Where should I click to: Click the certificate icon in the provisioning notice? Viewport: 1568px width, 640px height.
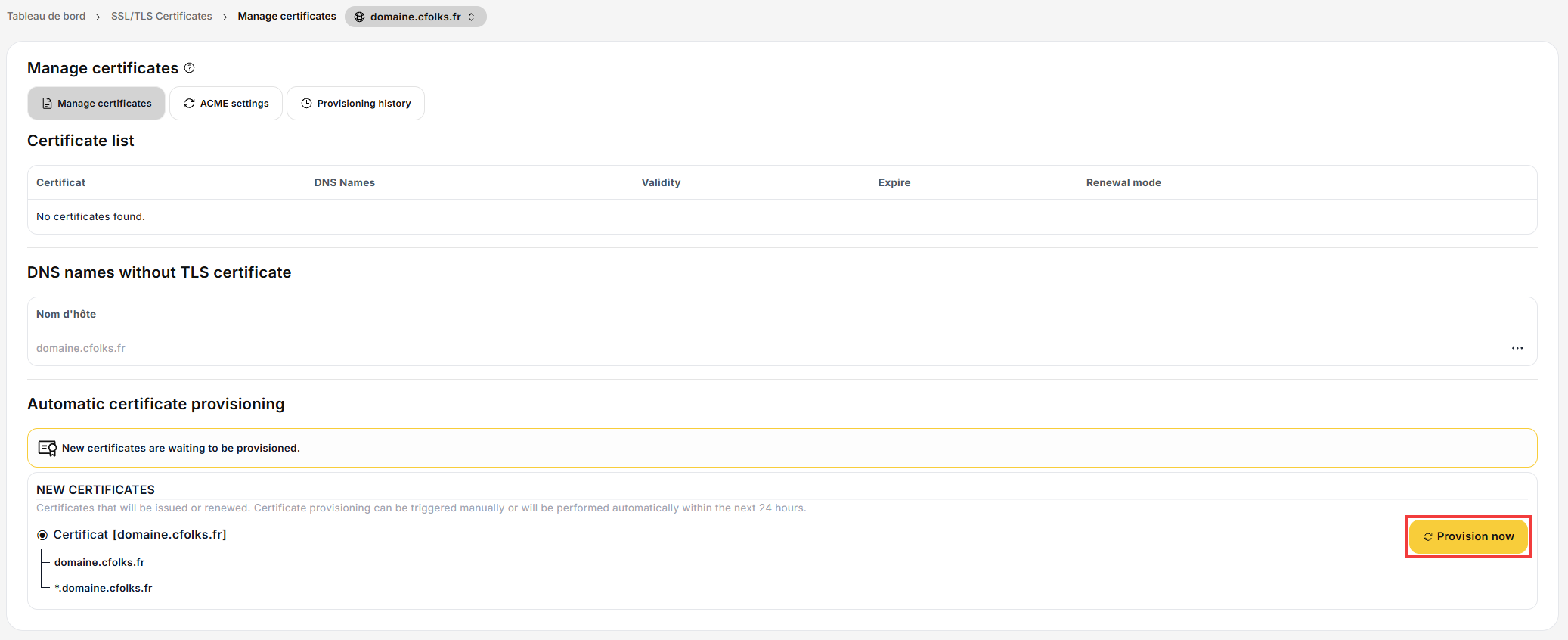tap(48, 448)
